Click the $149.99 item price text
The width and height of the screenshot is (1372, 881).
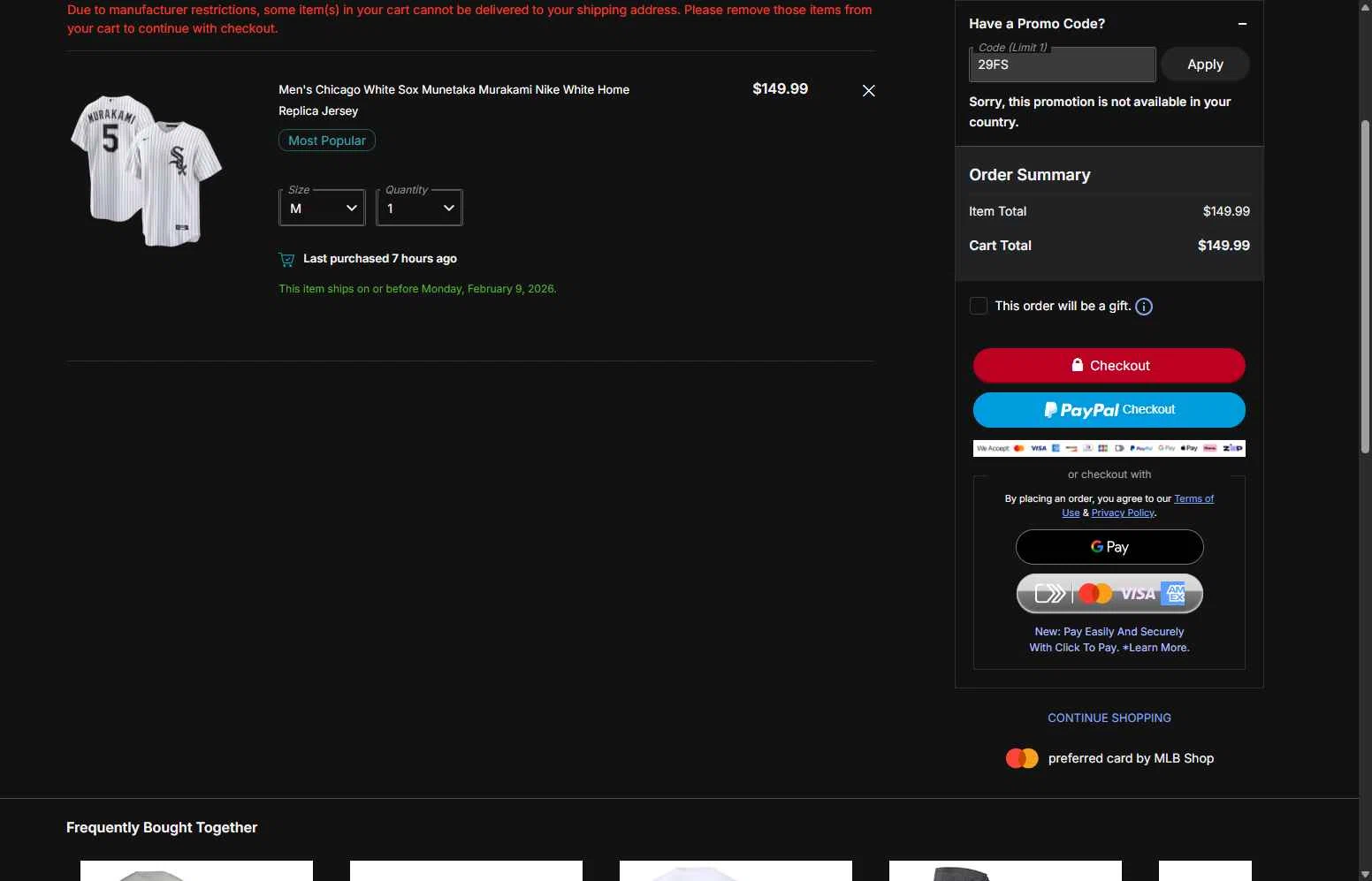(780, 89)
